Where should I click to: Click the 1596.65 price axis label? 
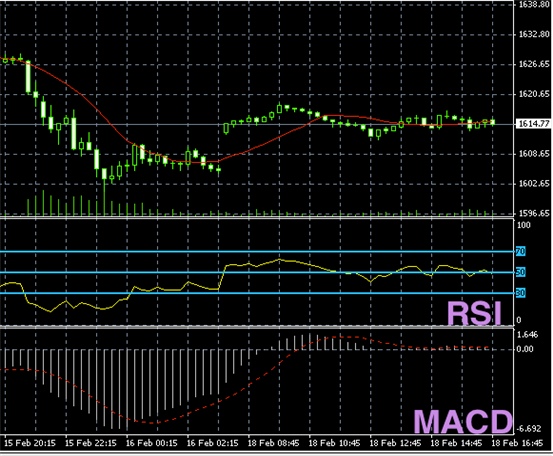click(x=535, y=213)
